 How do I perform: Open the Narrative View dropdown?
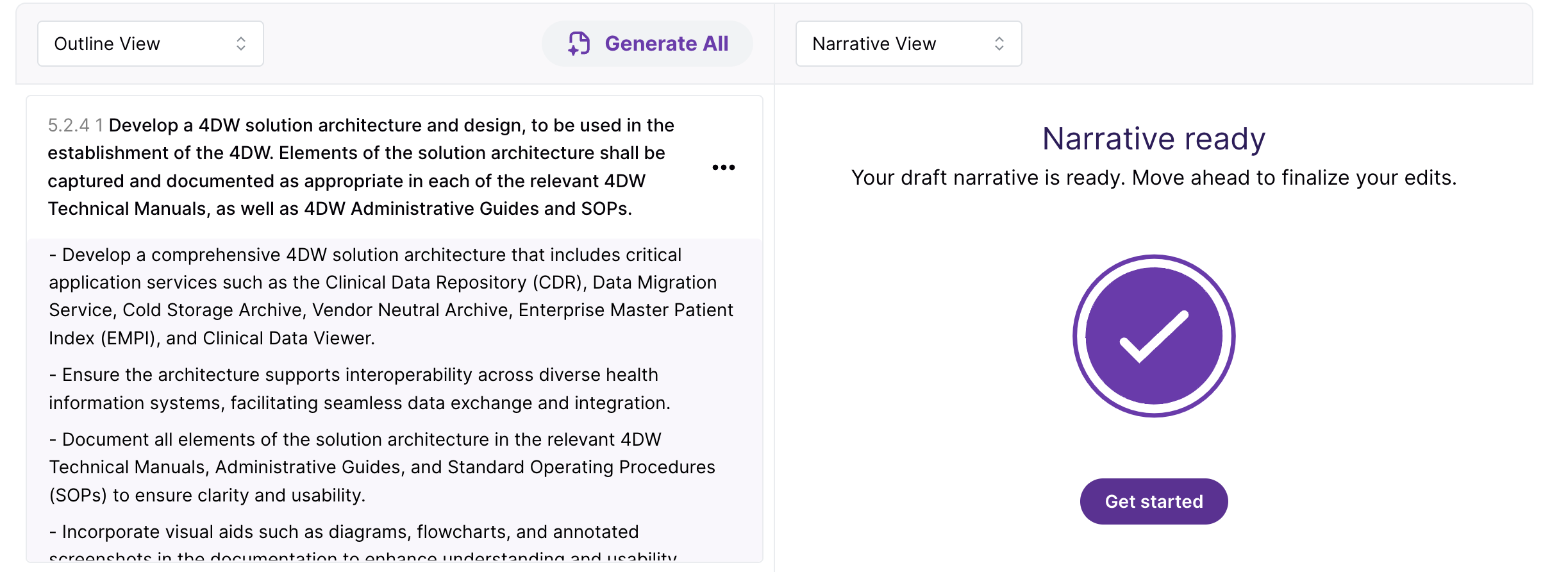[x=908, y=44]
